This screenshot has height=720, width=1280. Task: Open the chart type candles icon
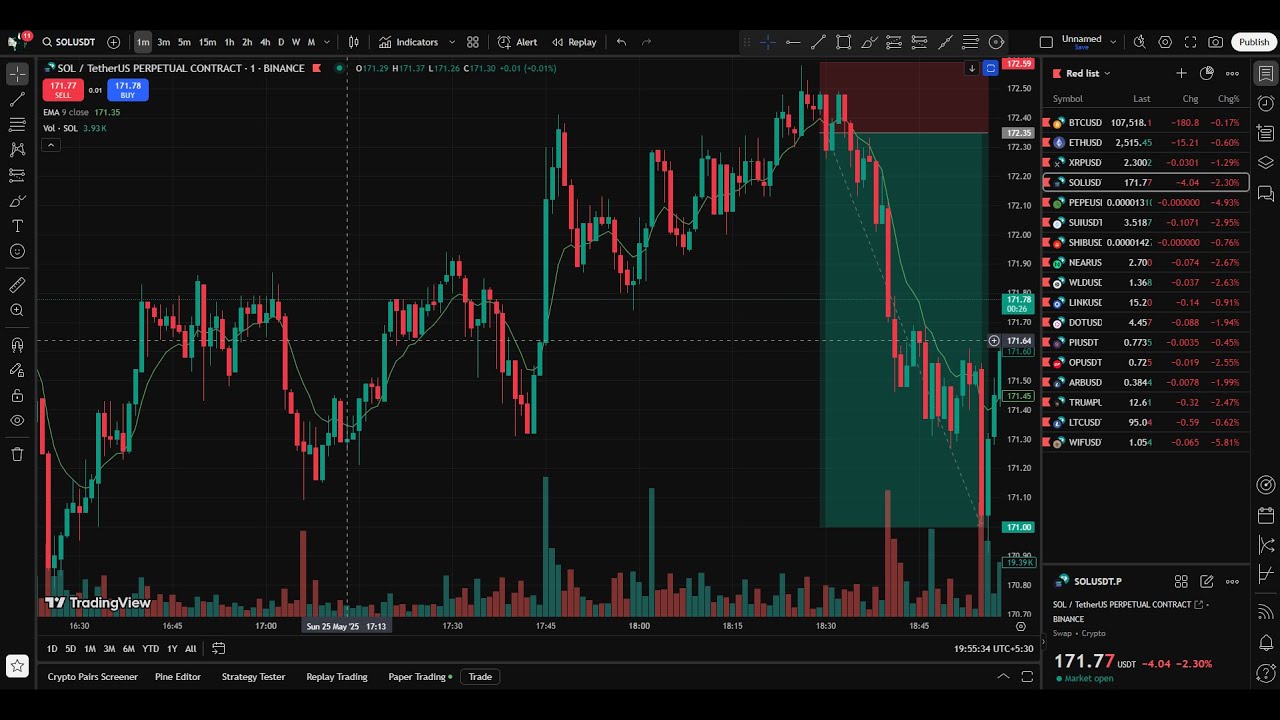[x=353, y=42]
